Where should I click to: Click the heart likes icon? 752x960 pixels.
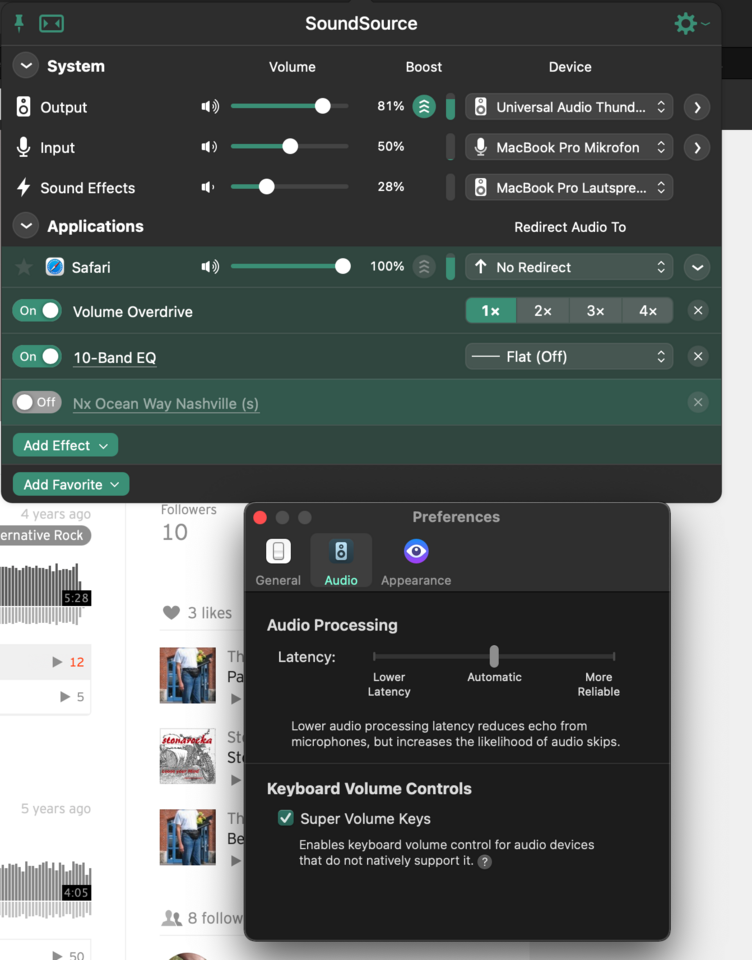[x=171, y=612]
